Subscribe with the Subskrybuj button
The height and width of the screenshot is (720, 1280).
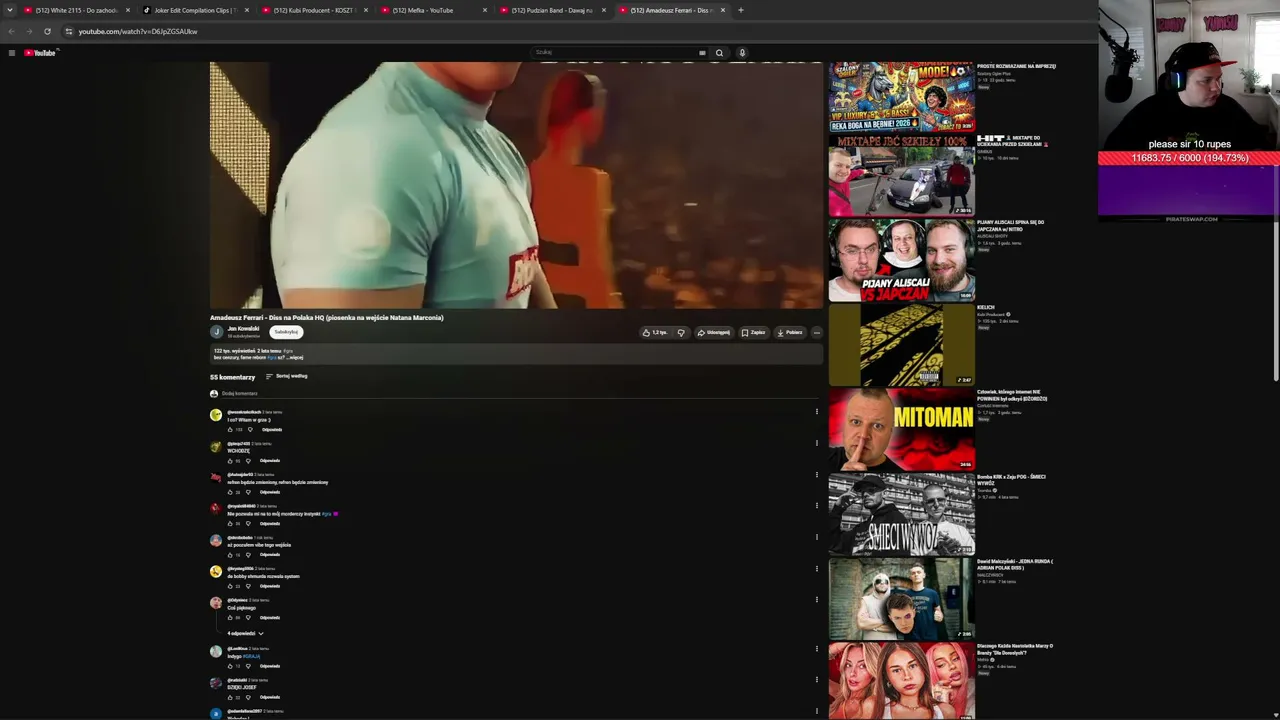[x=286, y=332]
